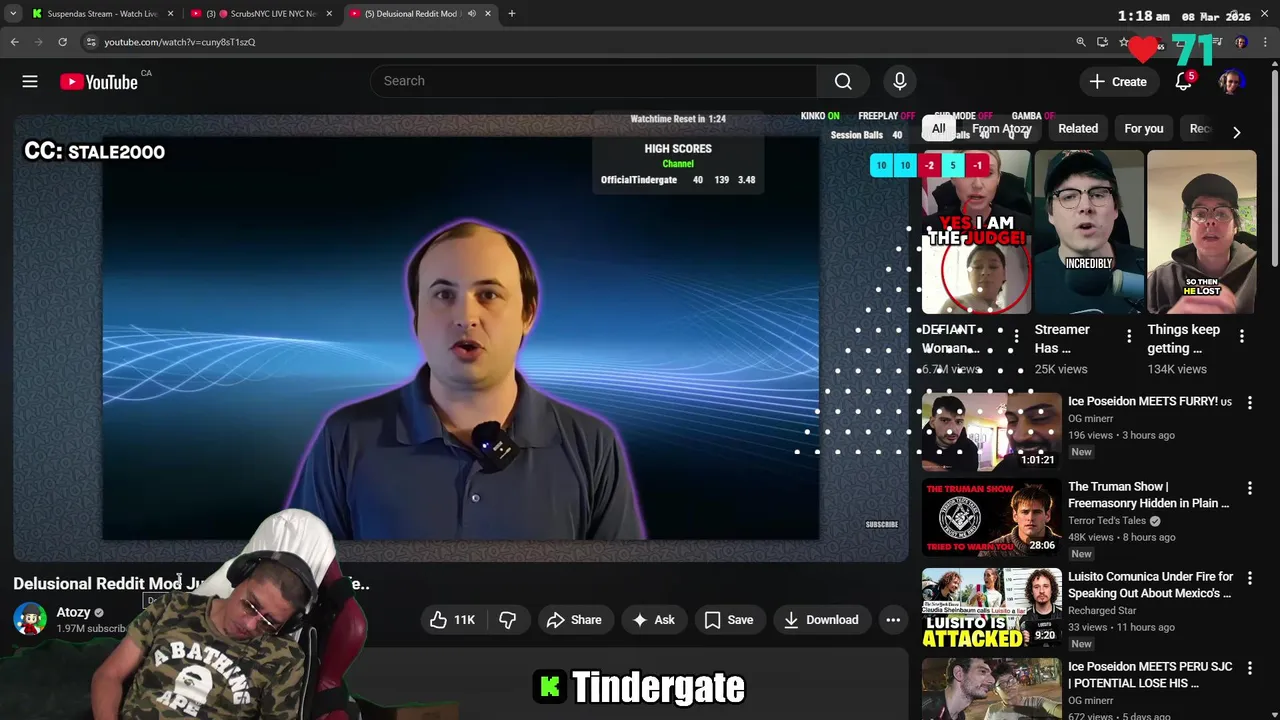Open the Streamer Has short thumbnail
1280x720 pixels.
pos(1089,232)
